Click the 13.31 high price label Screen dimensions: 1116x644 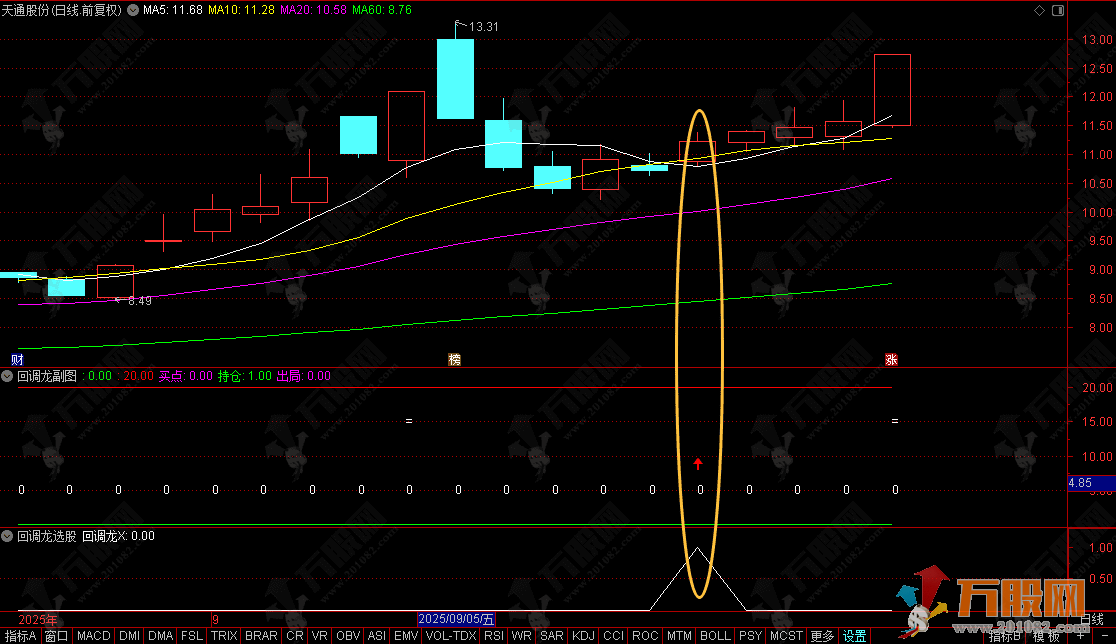pyautogui.click(x=483, y=27)
